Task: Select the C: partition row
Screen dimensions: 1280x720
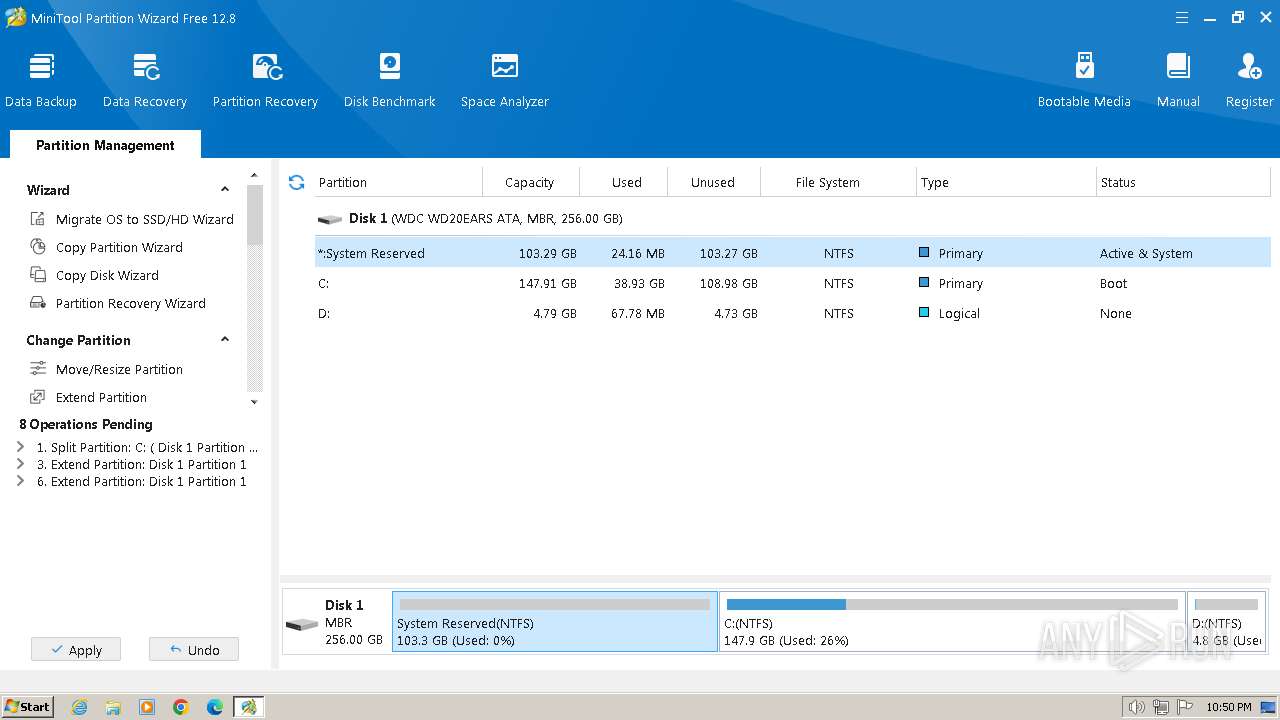Action: coord(792,283)
